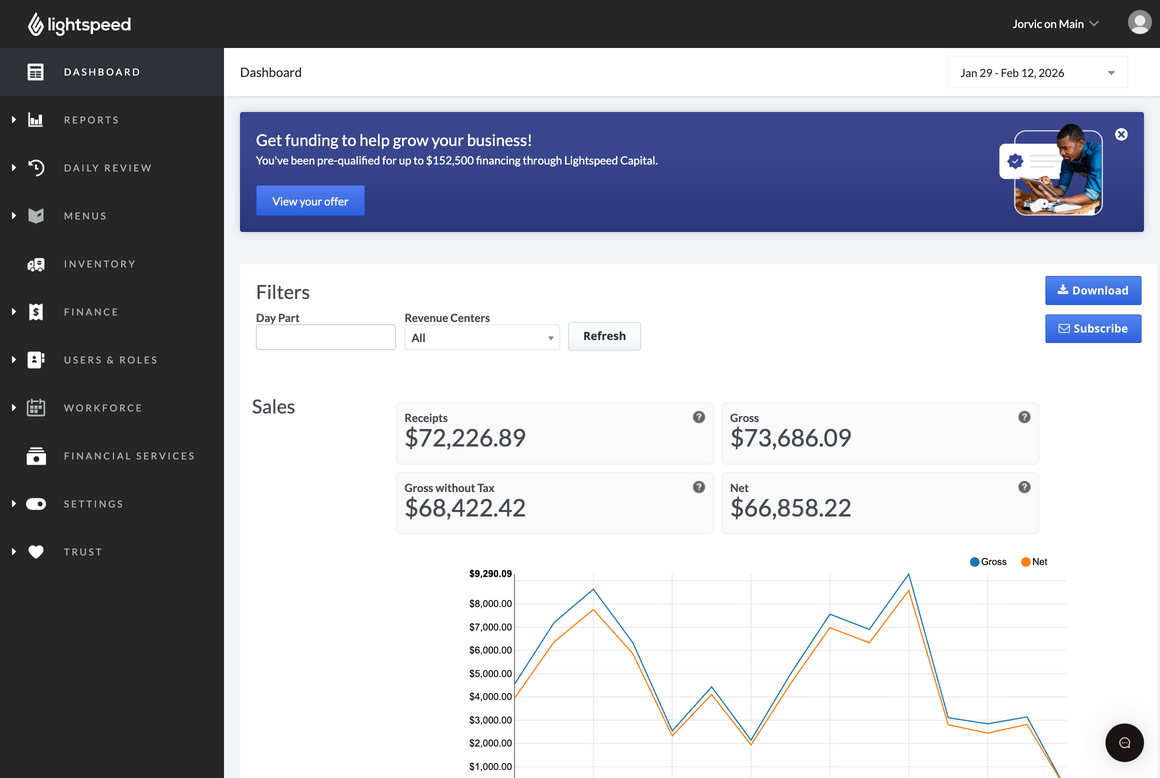This screenshot has height=778, width=1160.
Task: Dismiss the funding banner with X
Action: (x=1122, y=135)
